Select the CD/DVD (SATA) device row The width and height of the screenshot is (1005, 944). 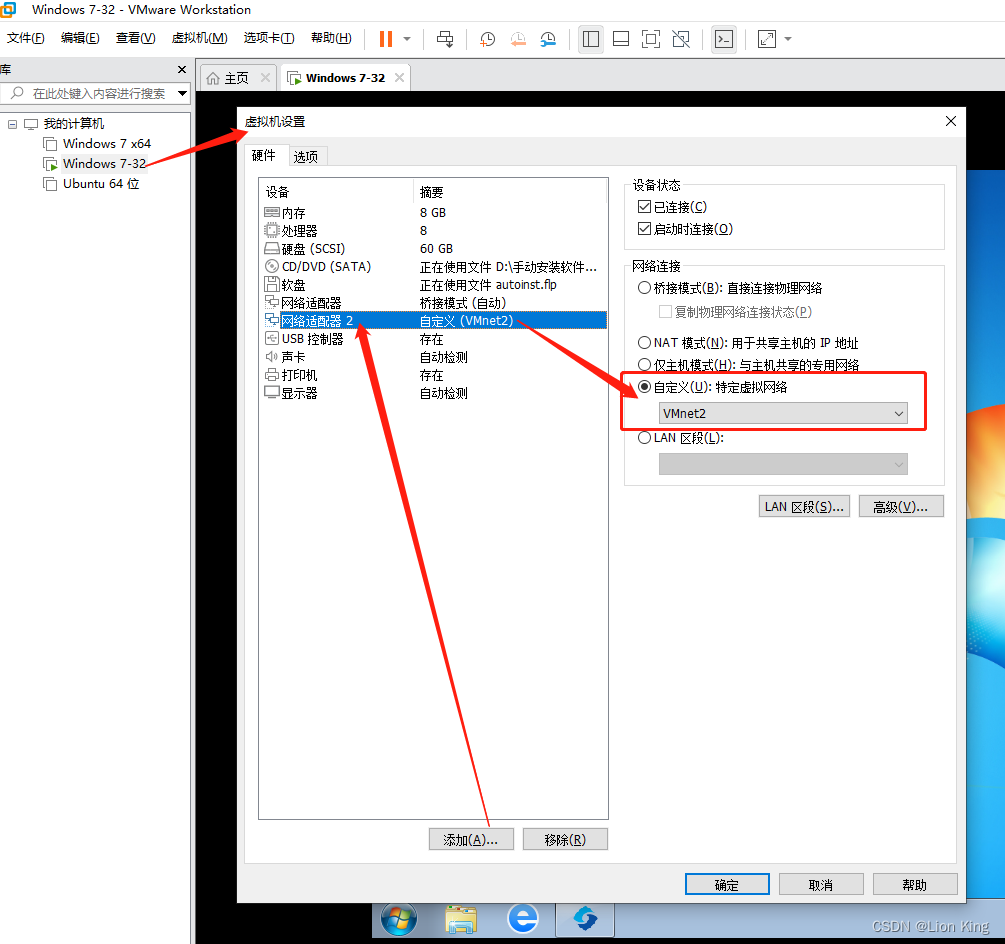pos(433,267)
